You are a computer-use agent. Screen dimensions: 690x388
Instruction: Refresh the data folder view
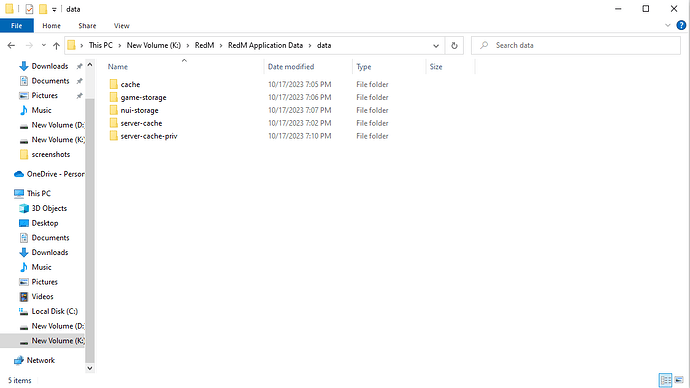(x=454, y=45)
